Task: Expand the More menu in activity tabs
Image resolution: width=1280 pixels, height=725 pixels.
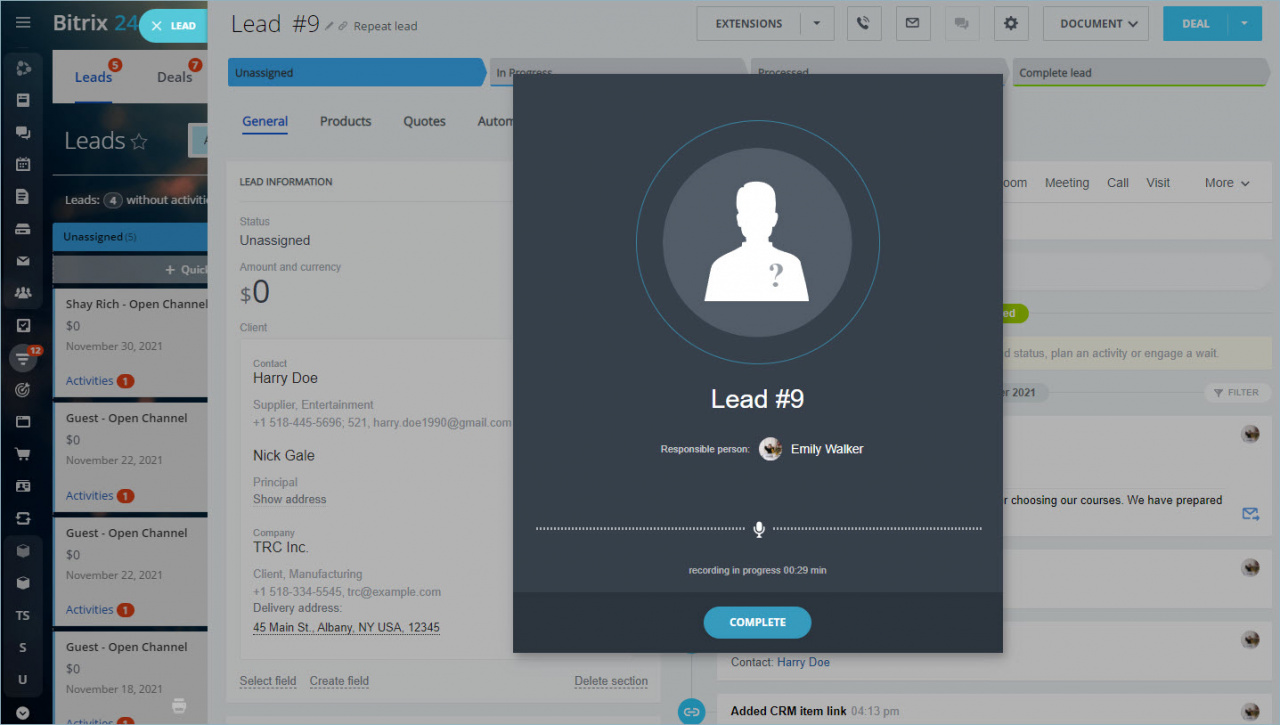Action: point(1227,183)
